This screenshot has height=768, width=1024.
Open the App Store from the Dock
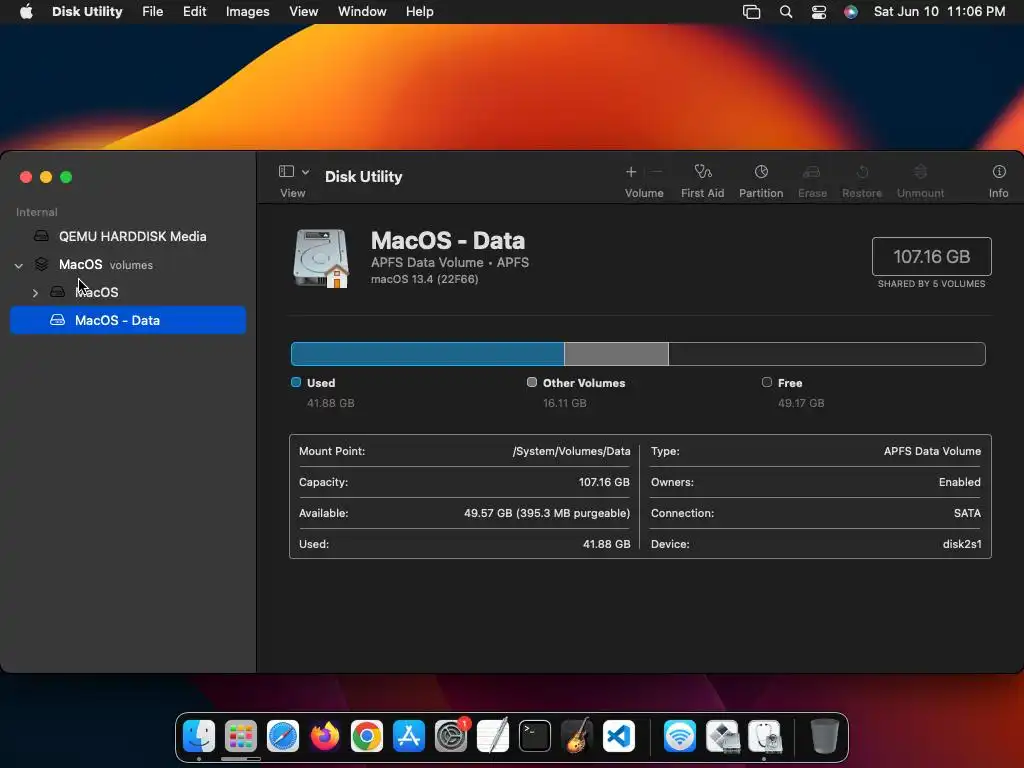[409, 737]
